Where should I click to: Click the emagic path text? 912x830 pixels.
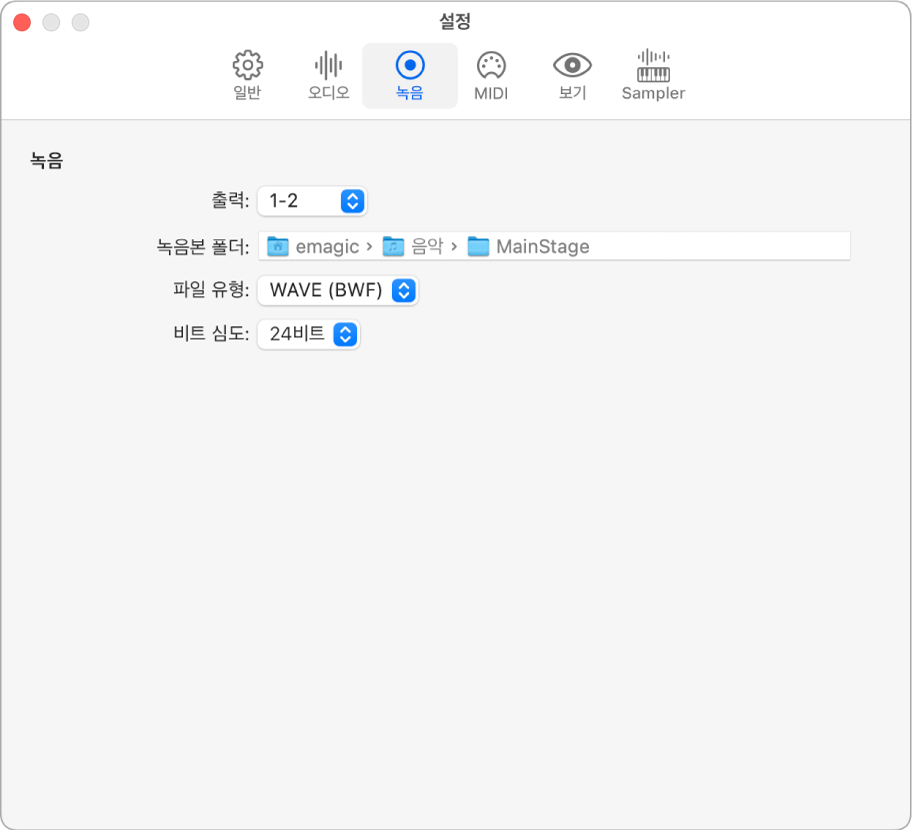point(327,247)
